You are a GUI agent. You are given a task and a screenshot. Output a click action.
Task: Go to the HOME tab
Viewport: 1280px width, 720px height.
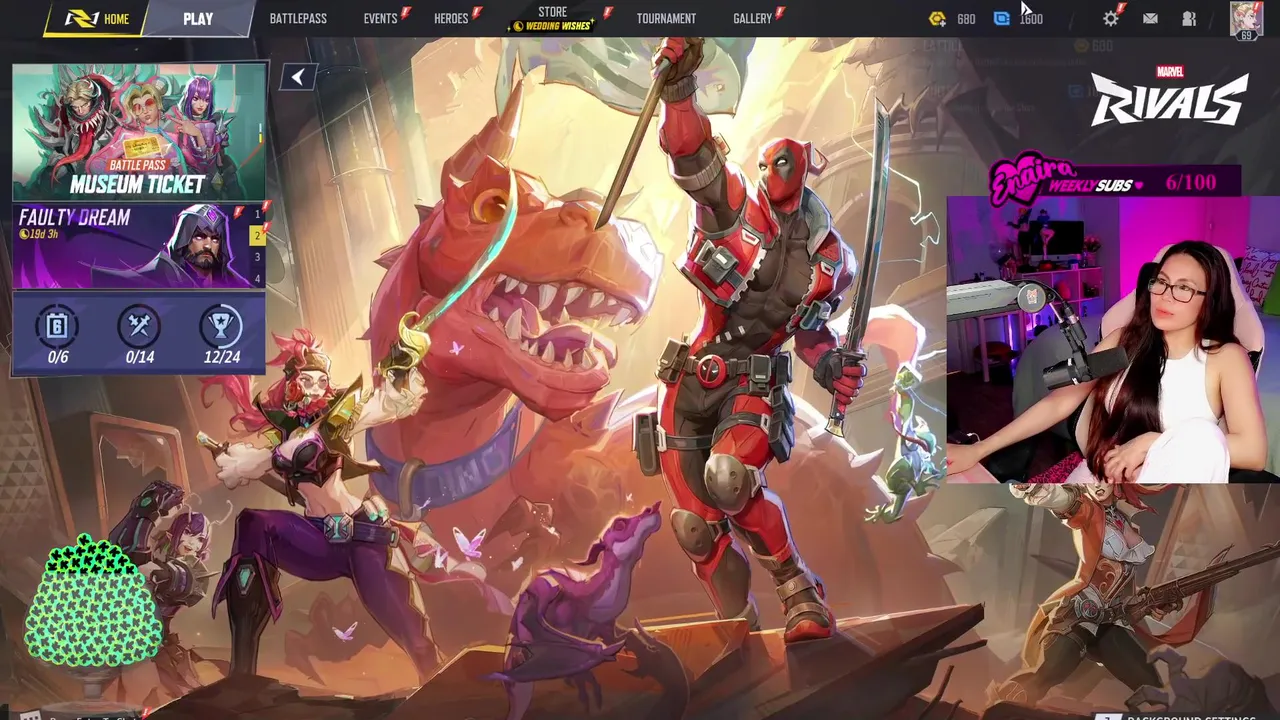click(x=98, y=19)
